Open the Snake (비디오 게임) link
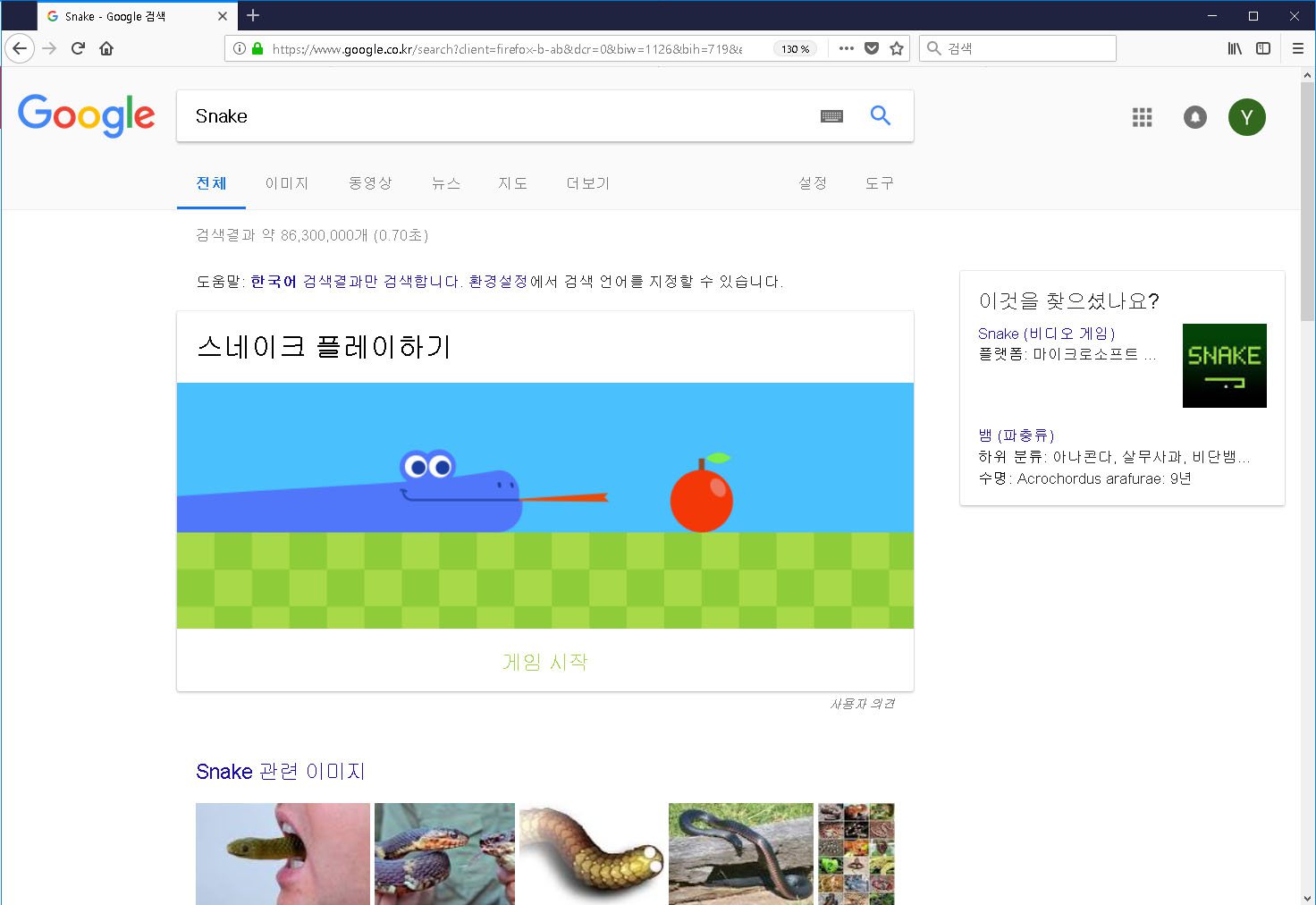Image resolution: width=1316 pixels, height=905 pixels. click(1047, 334)
